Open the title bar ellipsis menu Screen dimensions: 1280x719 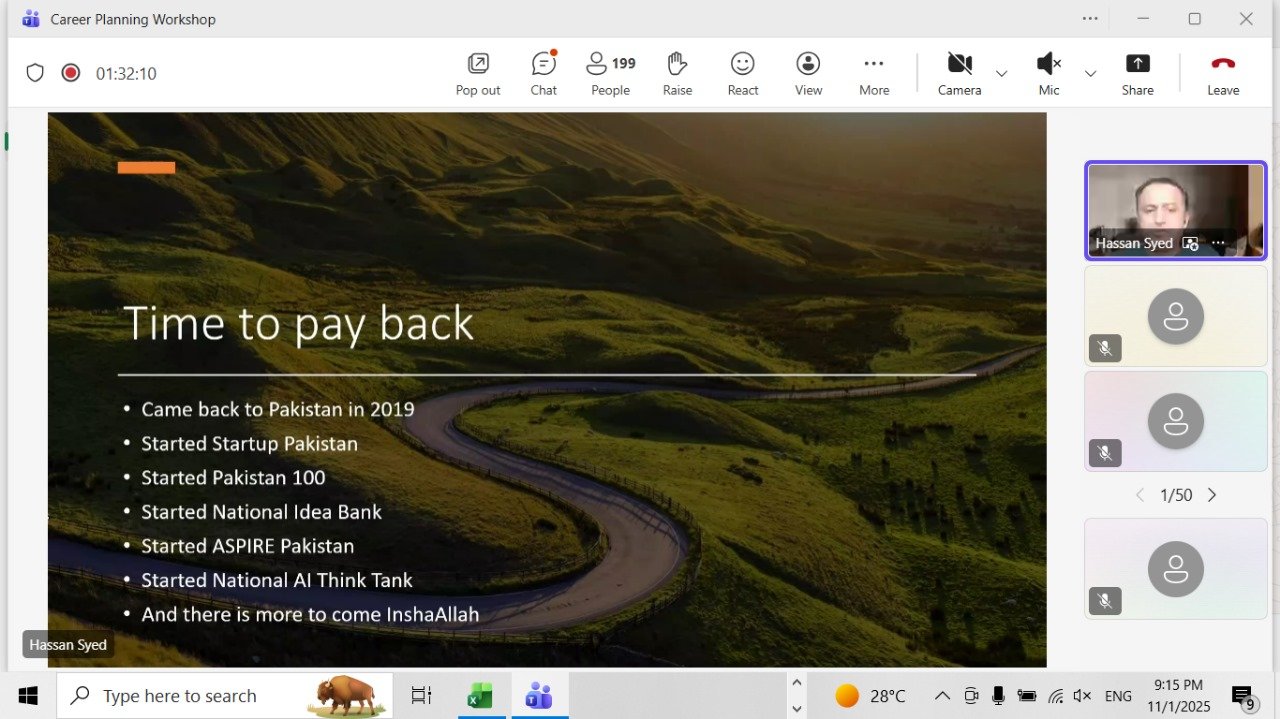pyautogui.click(x=1090, y=19)
